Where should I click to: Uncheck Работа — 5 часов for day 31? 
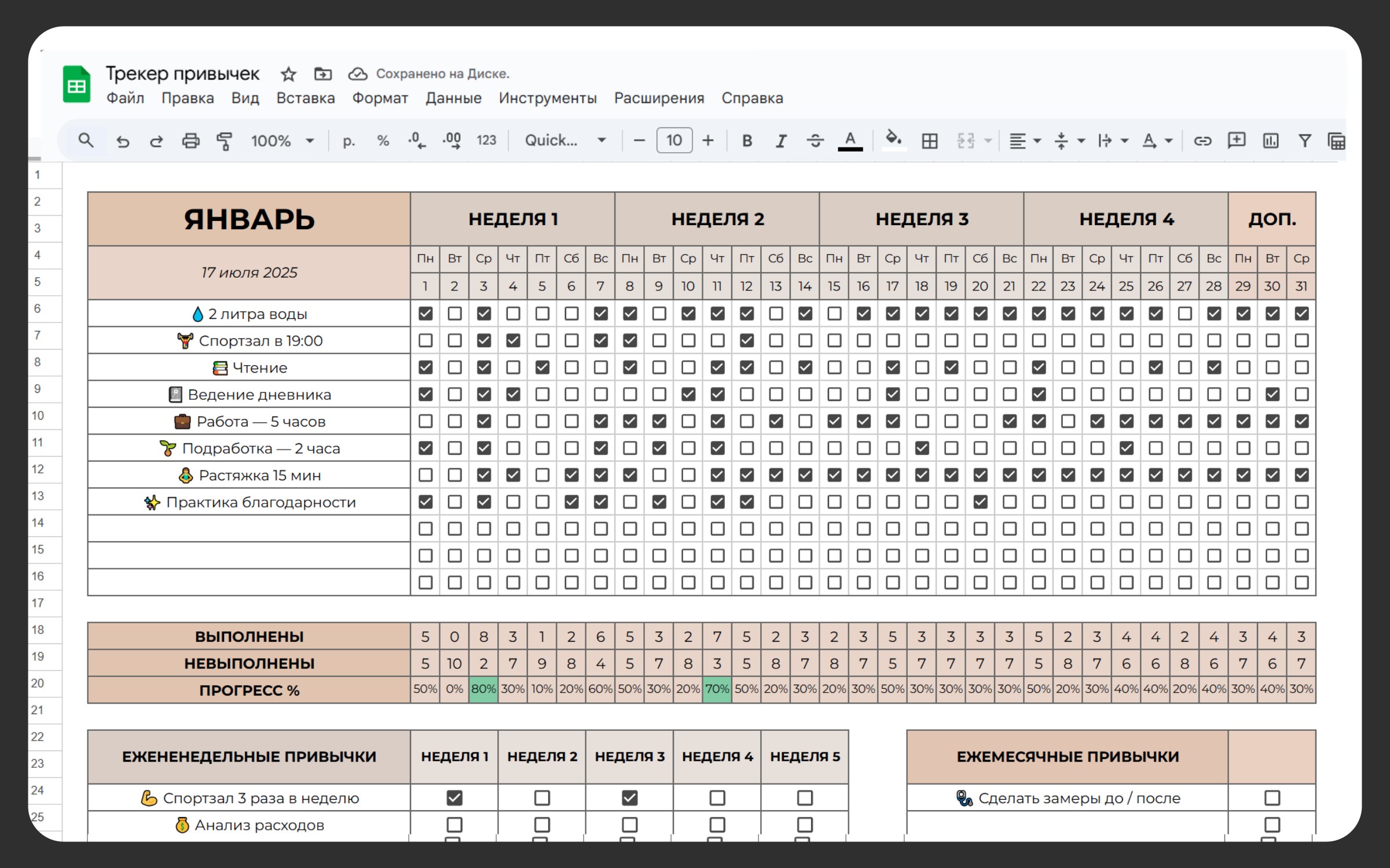tap(1301, 421)
